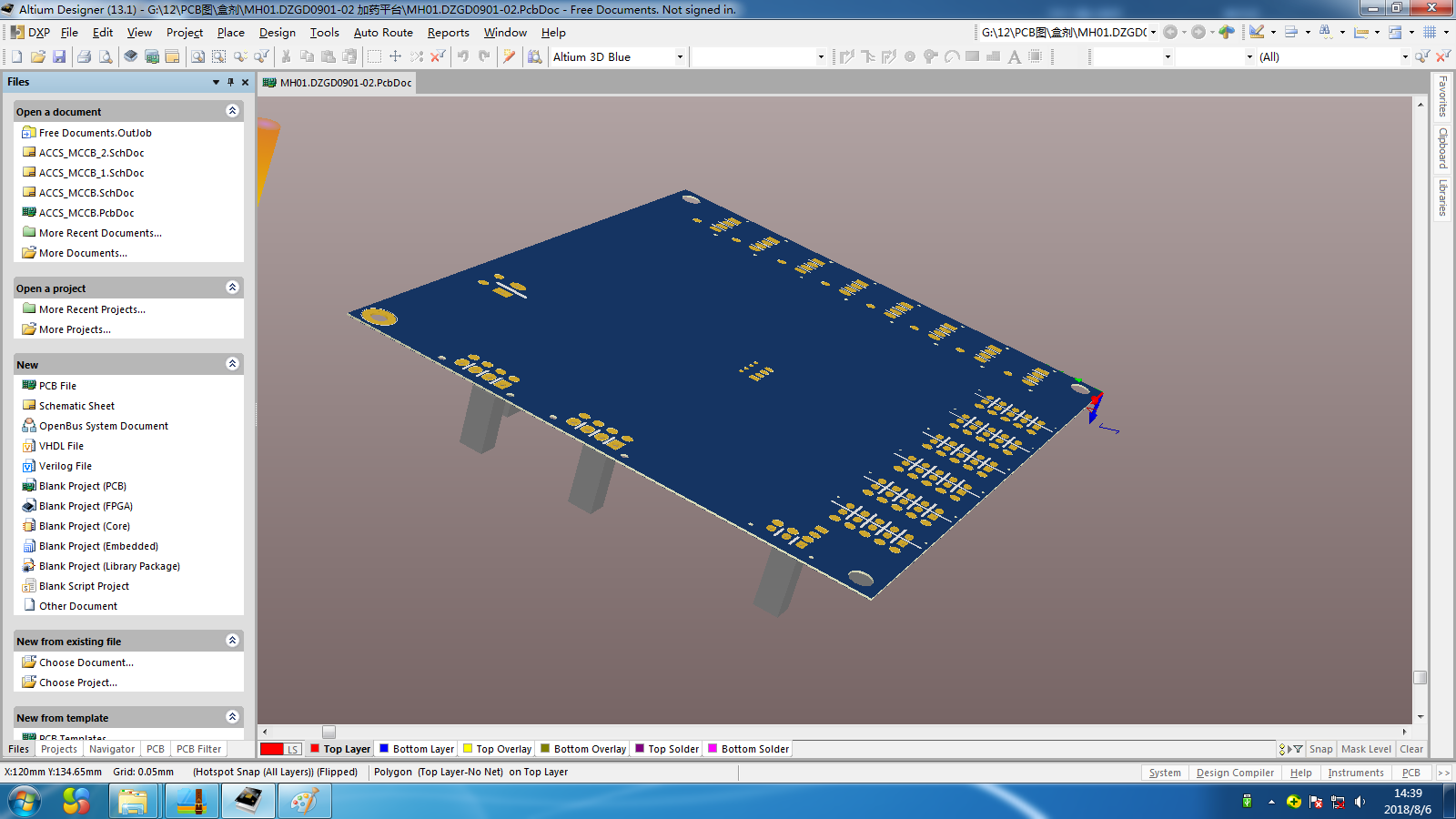The width and height of the screenshot is (1456, 819).
Task: Create a new Schematic Sheet
Action: [x=76, y=406]
